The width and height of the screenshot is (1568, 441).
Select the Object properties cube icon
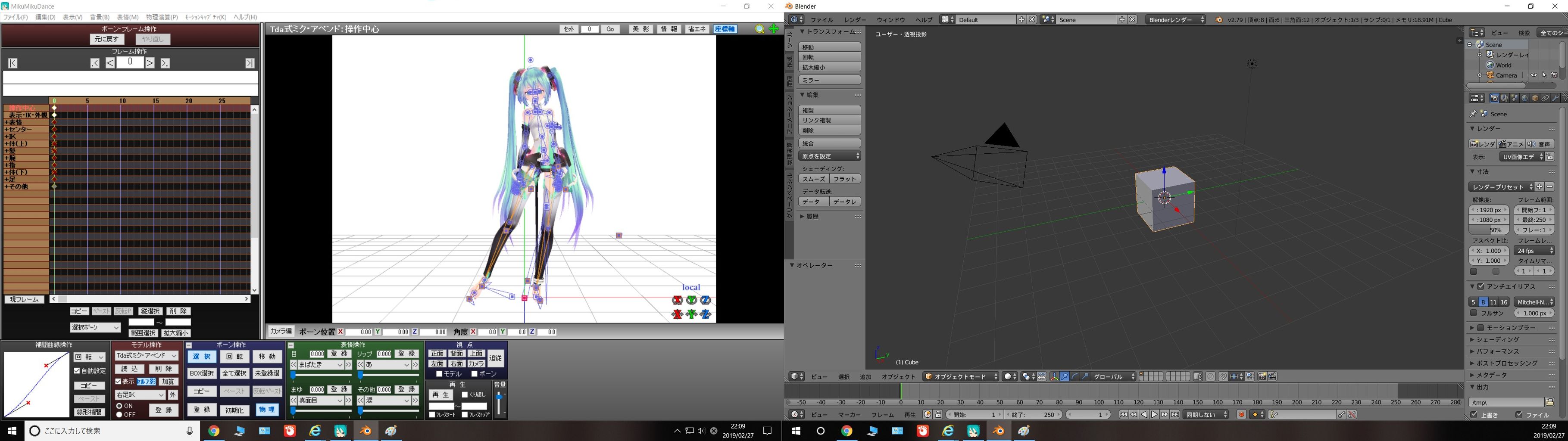tap(1534, 99)
